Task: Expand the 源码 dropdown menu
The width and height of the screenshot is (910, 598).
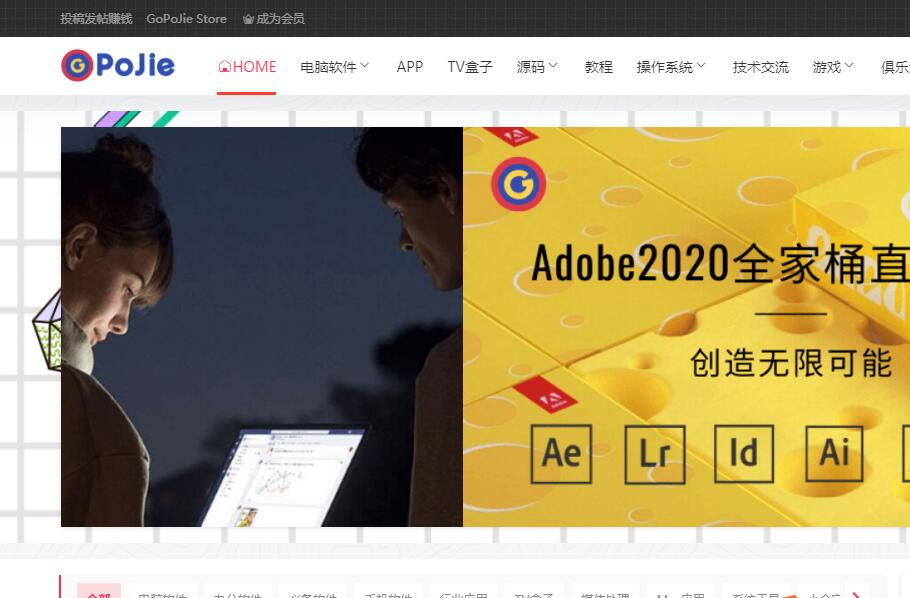Action: tap(537, 67)
